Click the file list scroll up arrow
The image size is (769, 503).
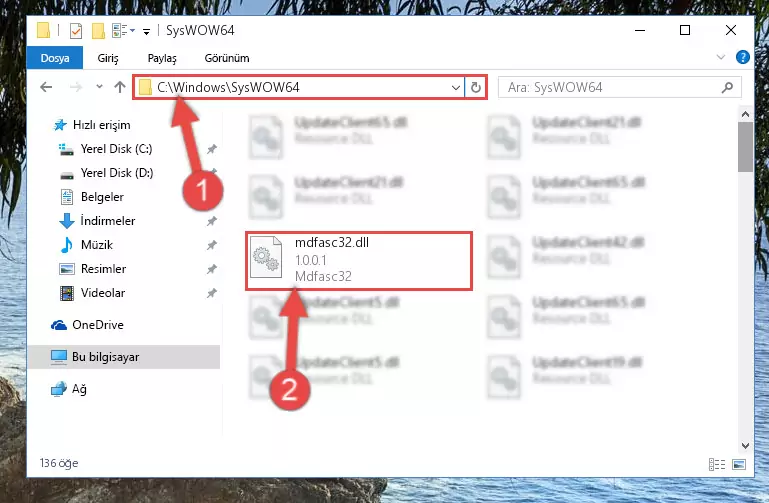[745, 114]
